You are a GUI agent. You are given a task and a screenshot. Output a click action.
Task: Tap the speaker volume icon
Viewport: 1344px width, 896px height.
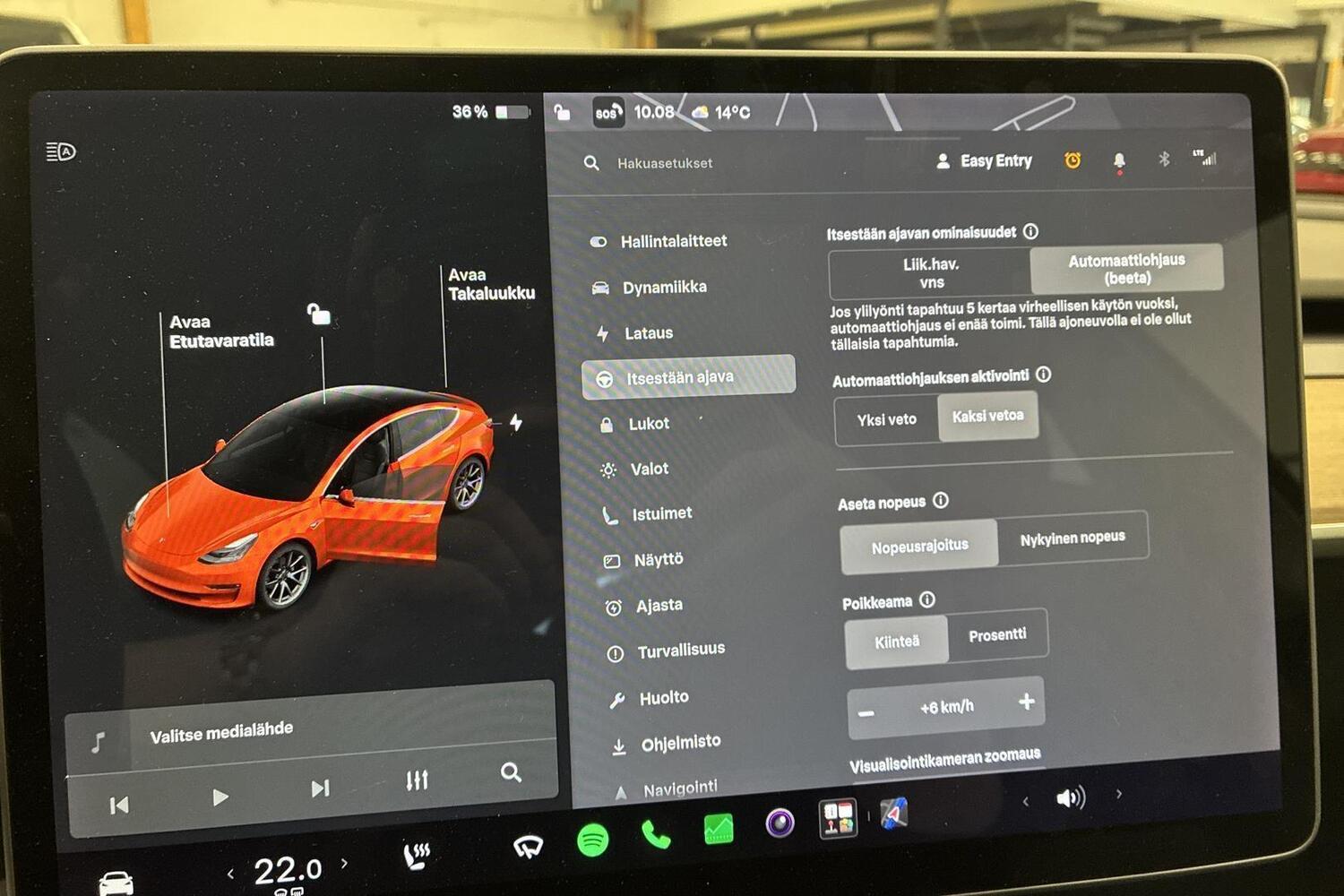(x=1070, y=797)
